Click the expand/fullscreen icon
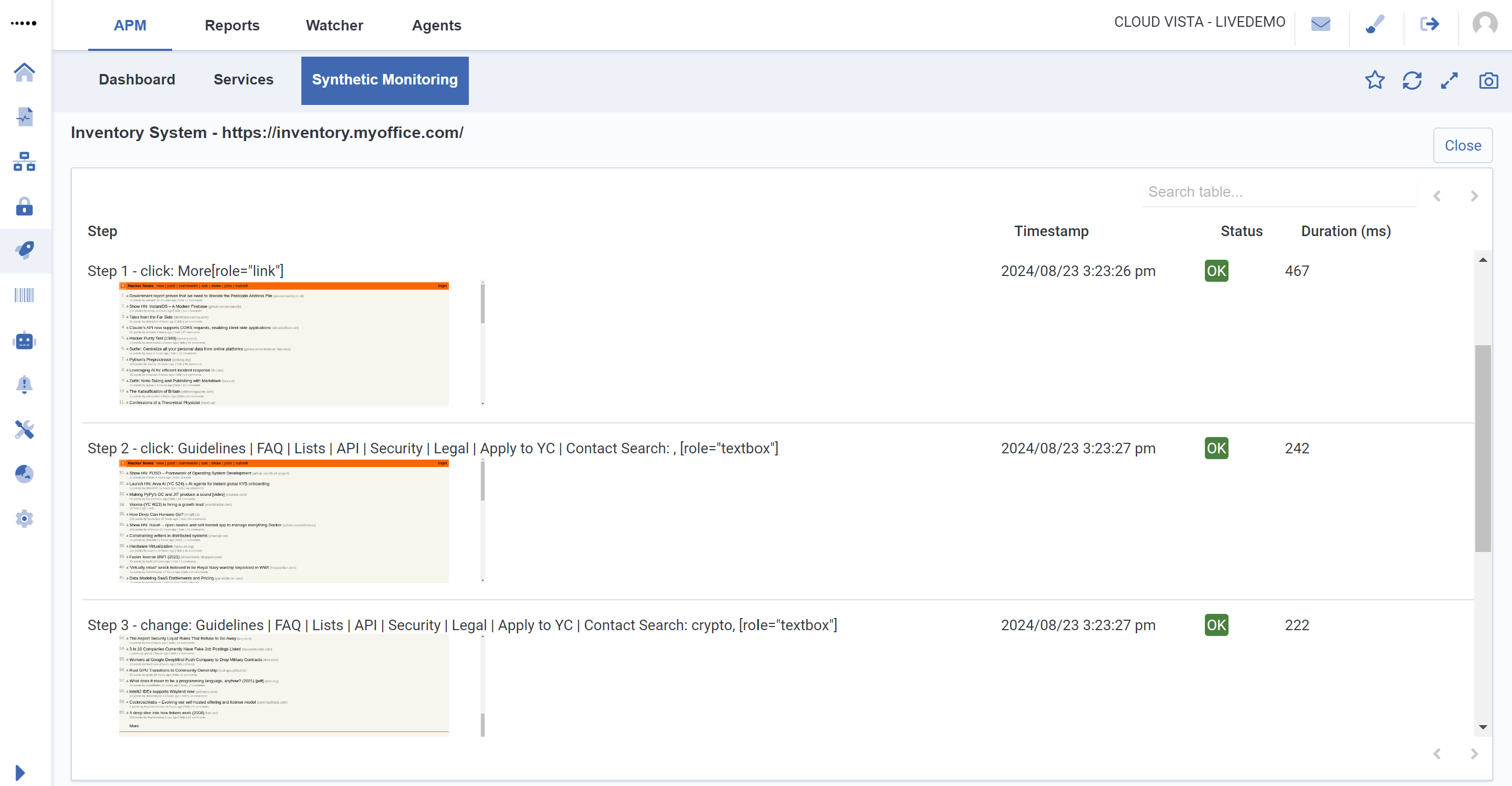Image resolution: width=1512 pixels, height=786 pixels. point(1452,80)
